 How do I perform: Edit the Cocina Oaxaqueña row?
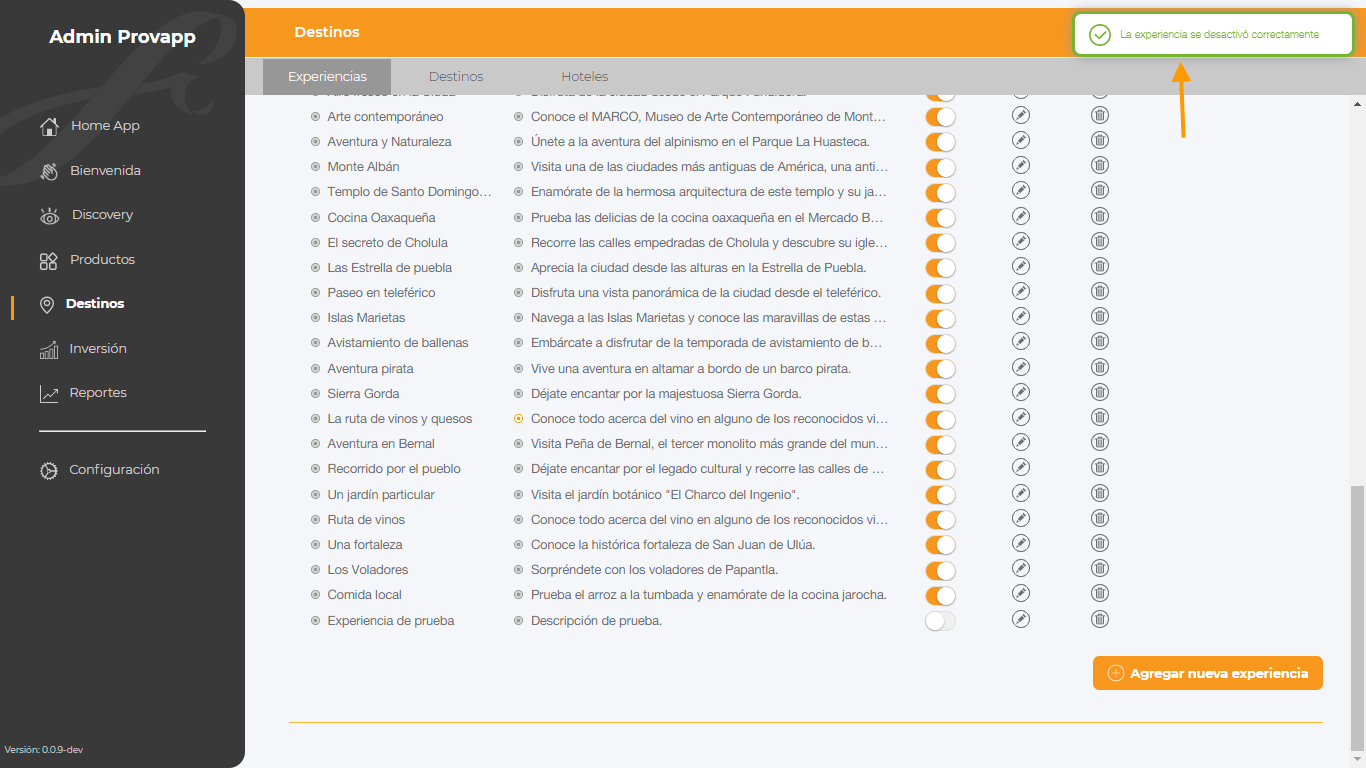tap(1021, 216)
